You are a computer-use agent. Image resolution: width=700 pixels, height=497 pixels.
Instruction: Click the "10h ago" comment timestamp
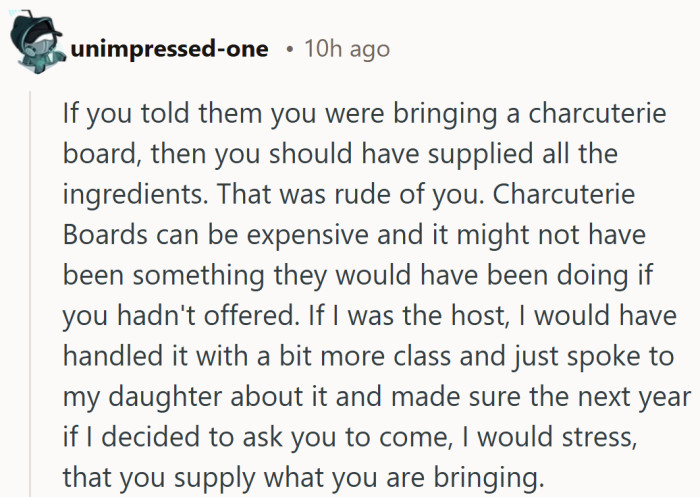coord(345,48)
